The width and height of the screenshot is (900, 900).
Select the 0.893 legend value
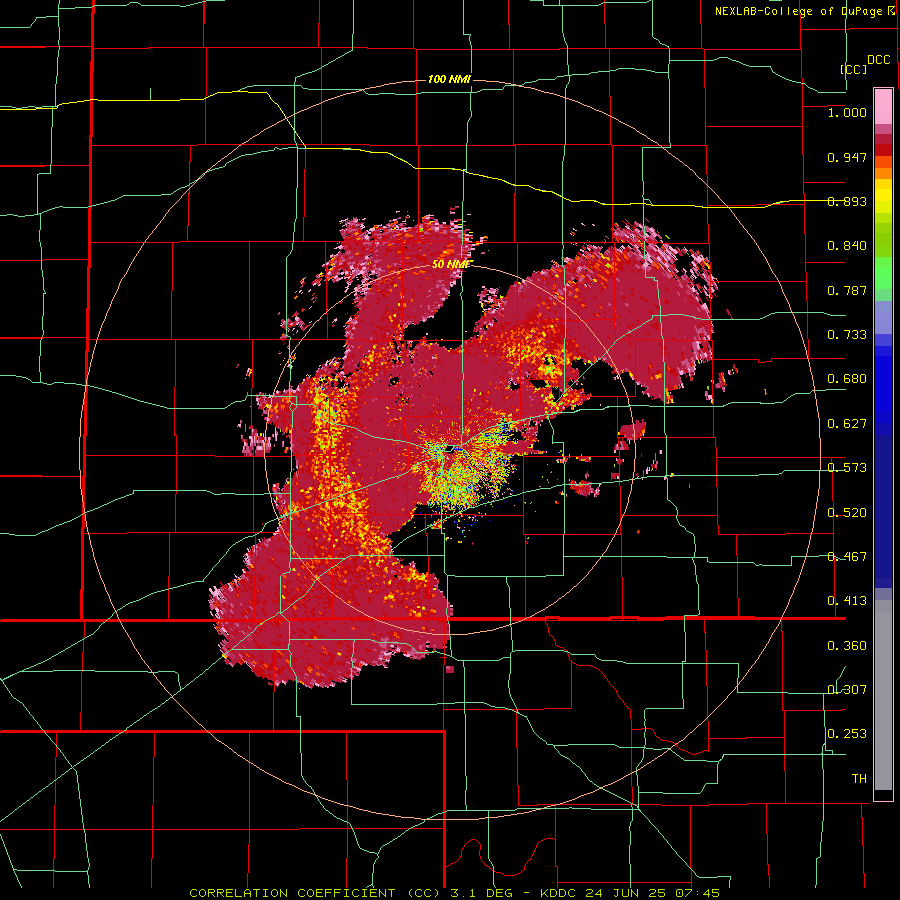point(847,201)
